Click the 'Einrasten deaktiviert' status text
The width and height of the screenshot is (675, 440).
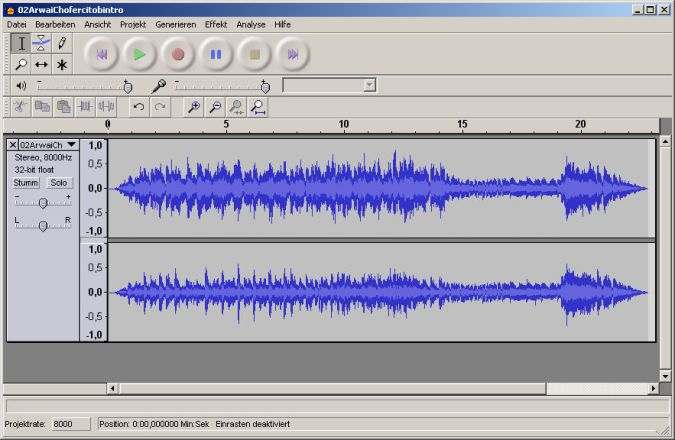click(x=253, y=424)
